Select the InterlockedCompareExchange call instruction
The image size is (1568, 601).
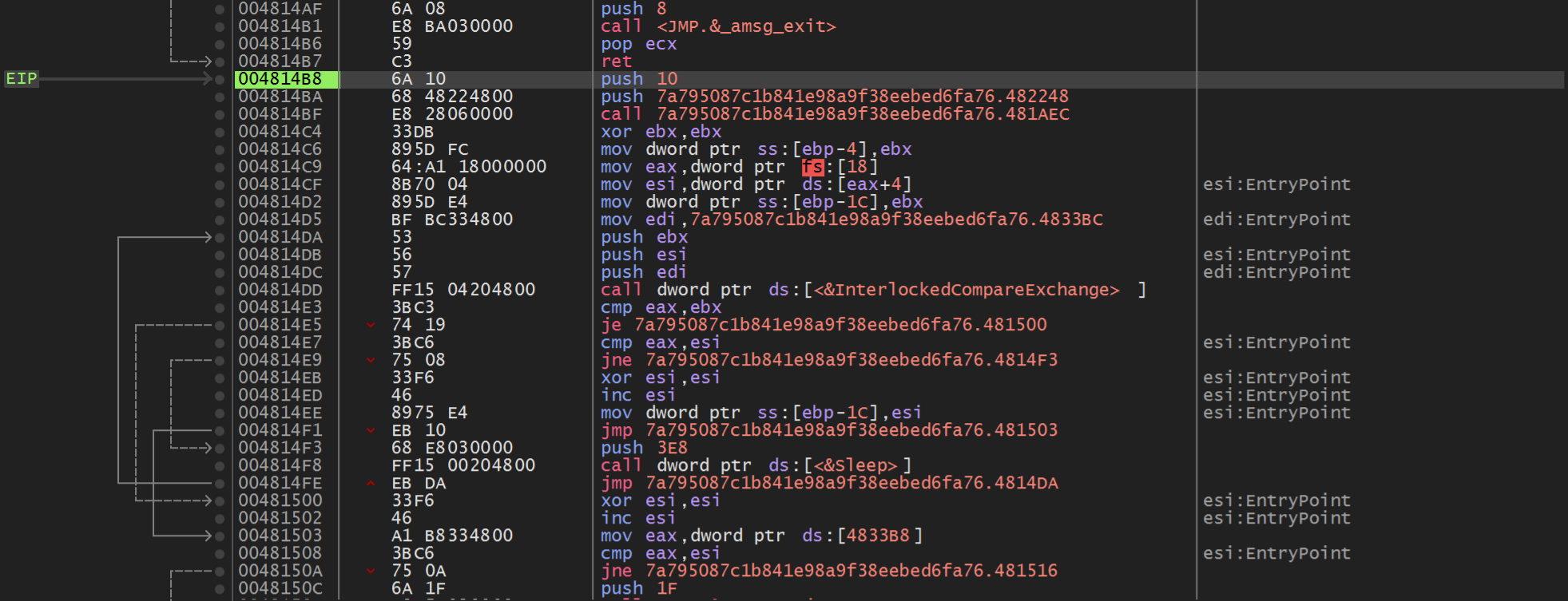[x=872, y=290]
